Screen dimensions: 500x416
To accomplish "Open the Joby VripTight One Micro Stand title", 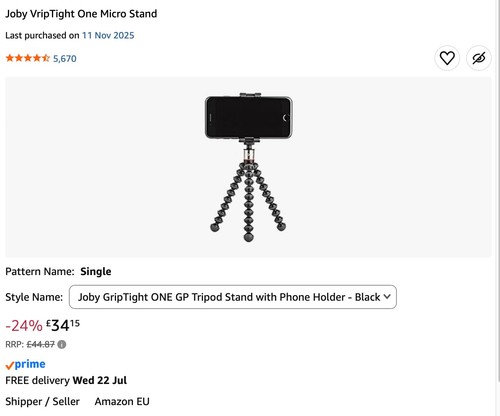I will click(x=81, y=14).
